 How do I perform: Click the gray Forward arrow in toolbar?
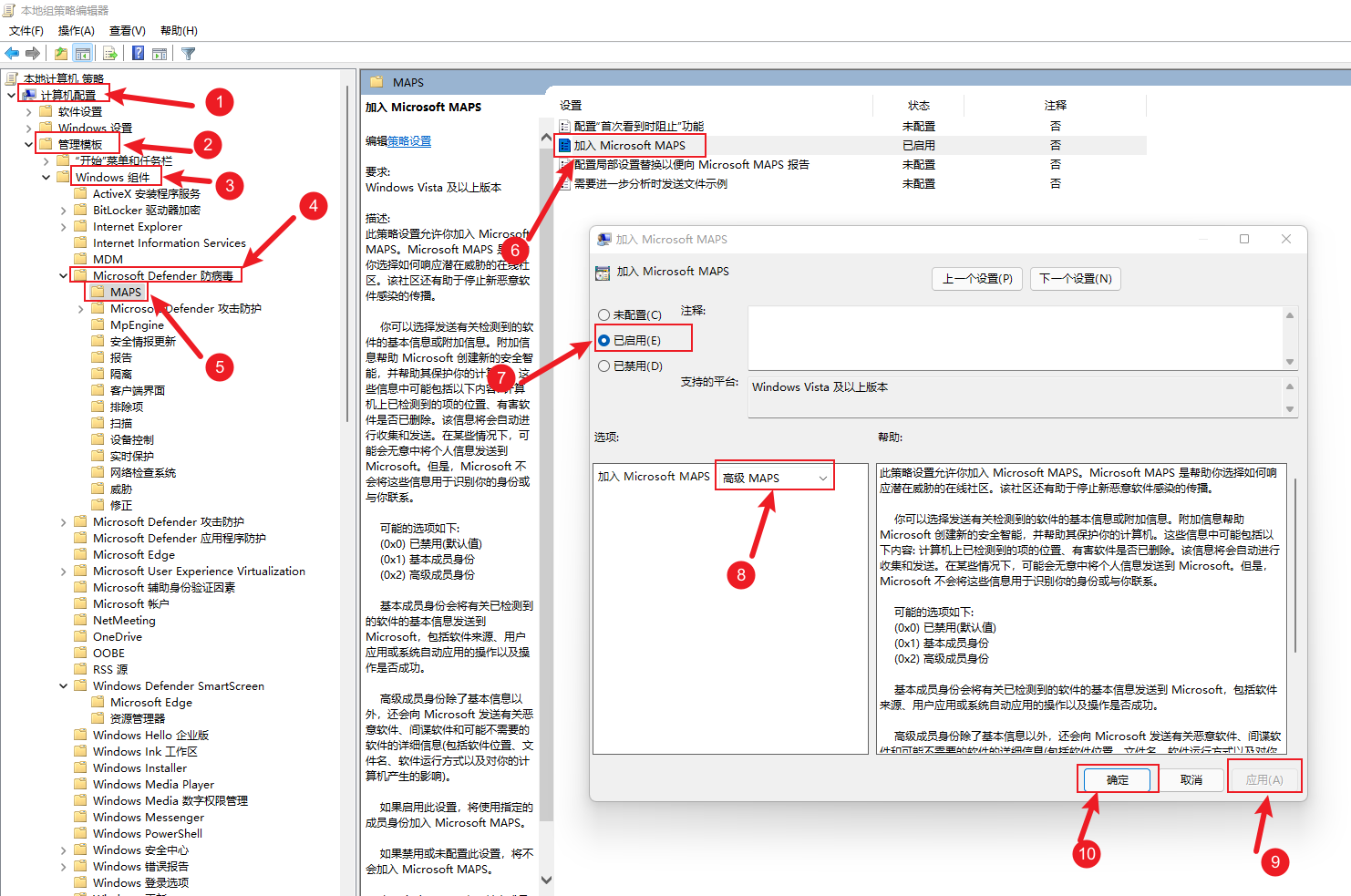tap(33, 54)
